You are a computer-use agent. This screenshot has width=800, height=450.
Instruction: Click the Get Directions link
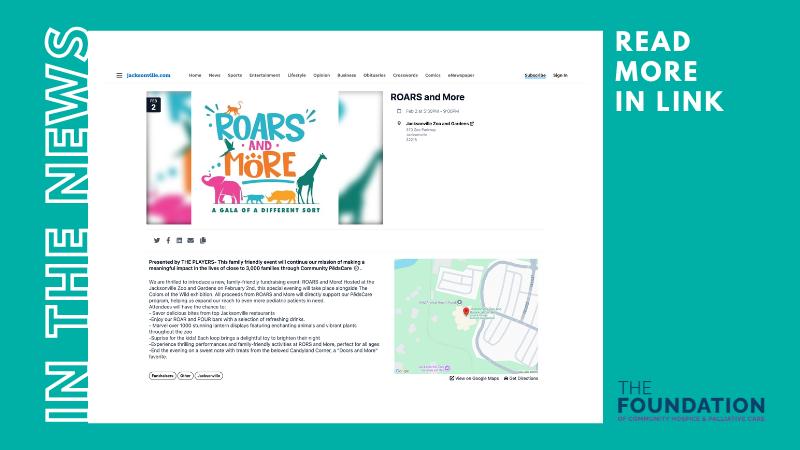tap(521, 379)
